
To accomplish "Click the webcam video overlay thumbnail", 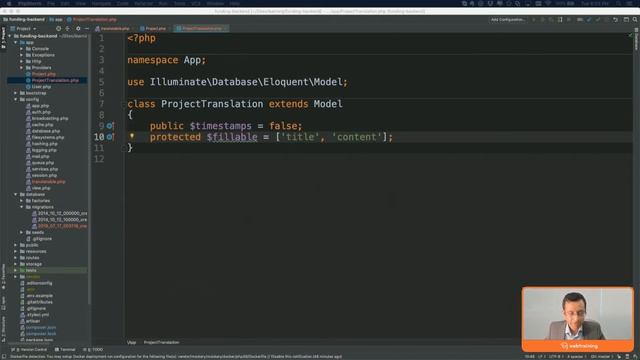I will click(x=578, y=319).
